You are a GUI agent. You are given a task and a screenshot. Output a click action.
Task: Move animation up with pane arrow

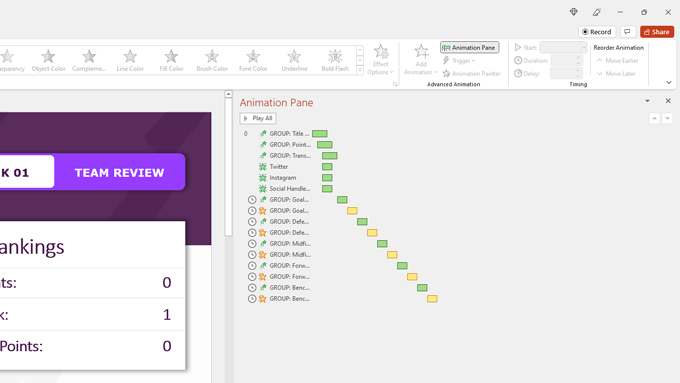point(654,118)
